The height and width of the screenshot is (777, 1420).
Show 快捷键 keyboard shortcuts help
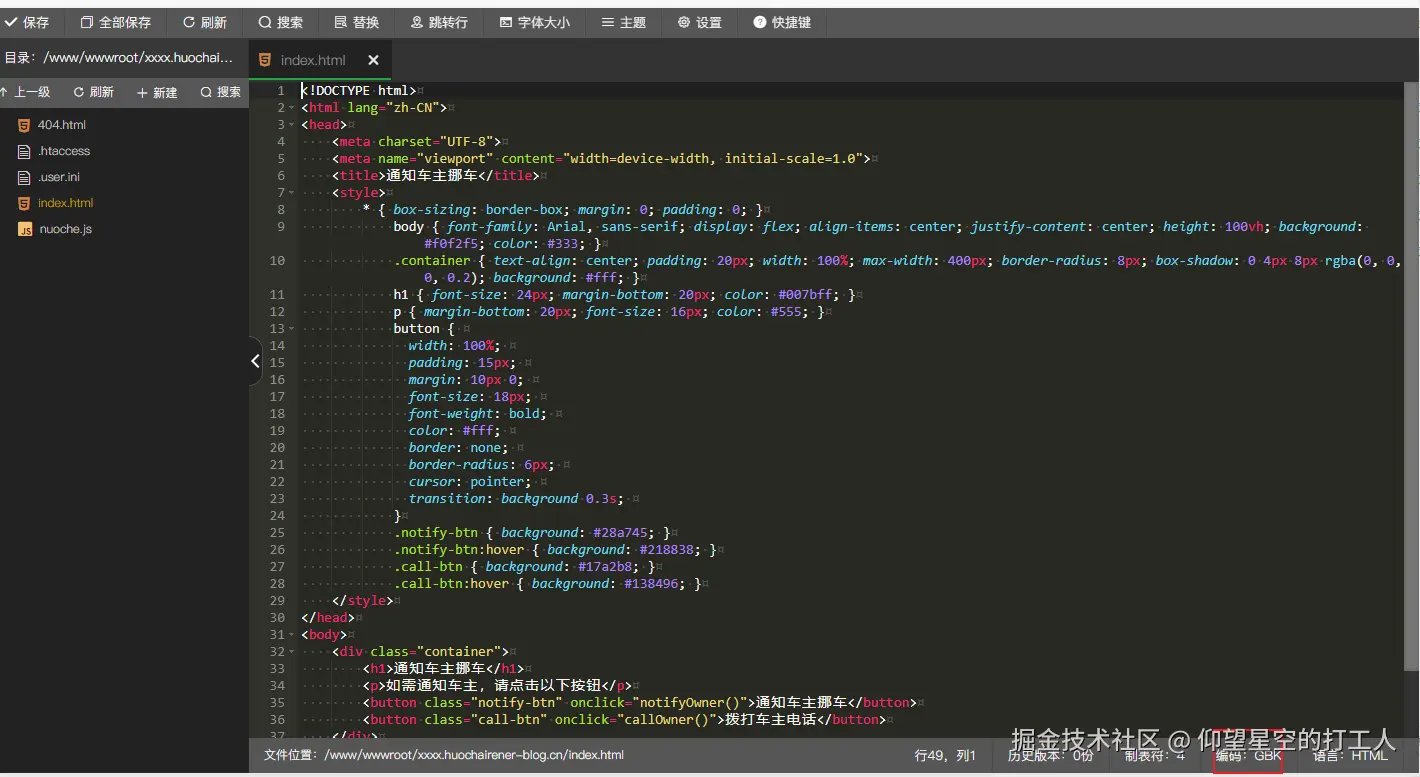[x=782, y=22]
